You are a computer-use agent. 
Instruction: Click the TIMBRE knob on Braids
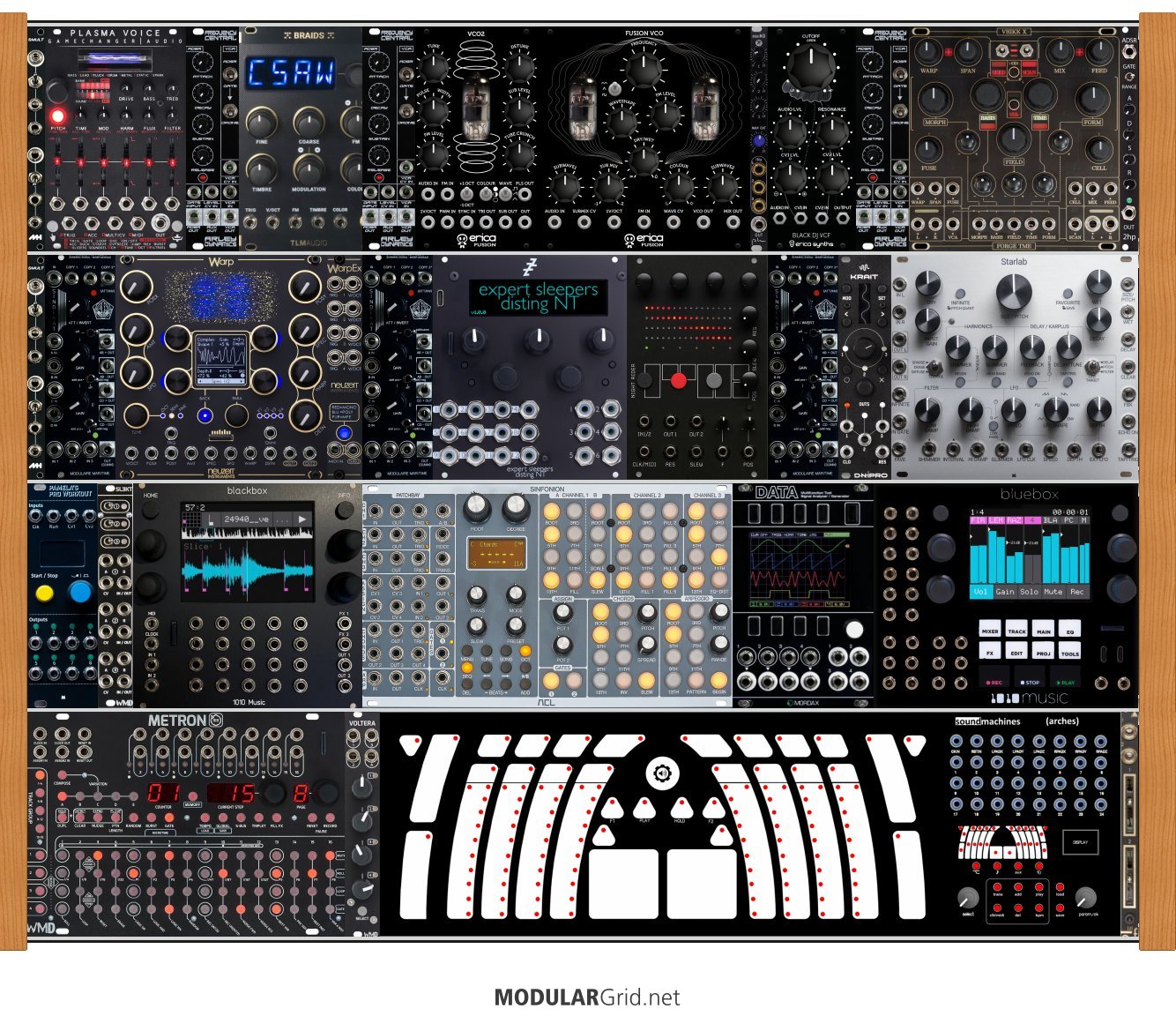262,168
